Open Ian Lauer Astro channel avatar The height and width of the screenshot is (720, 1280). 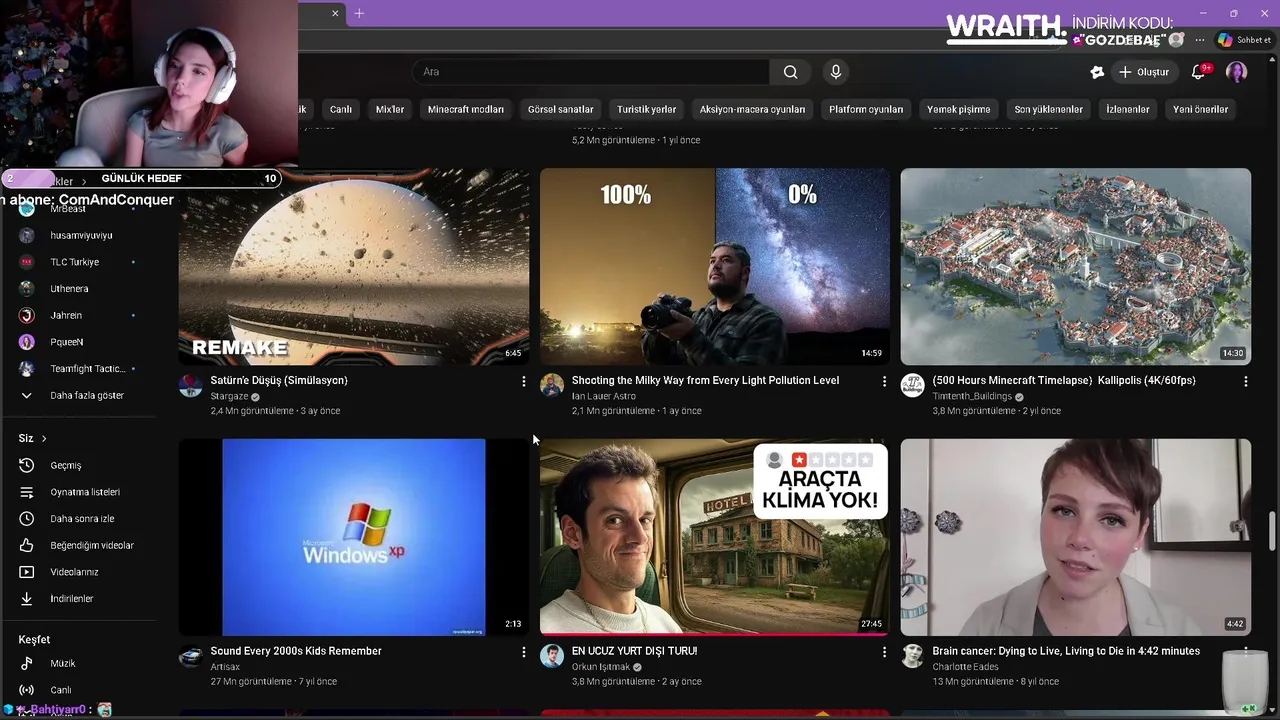tap(552, 386)
